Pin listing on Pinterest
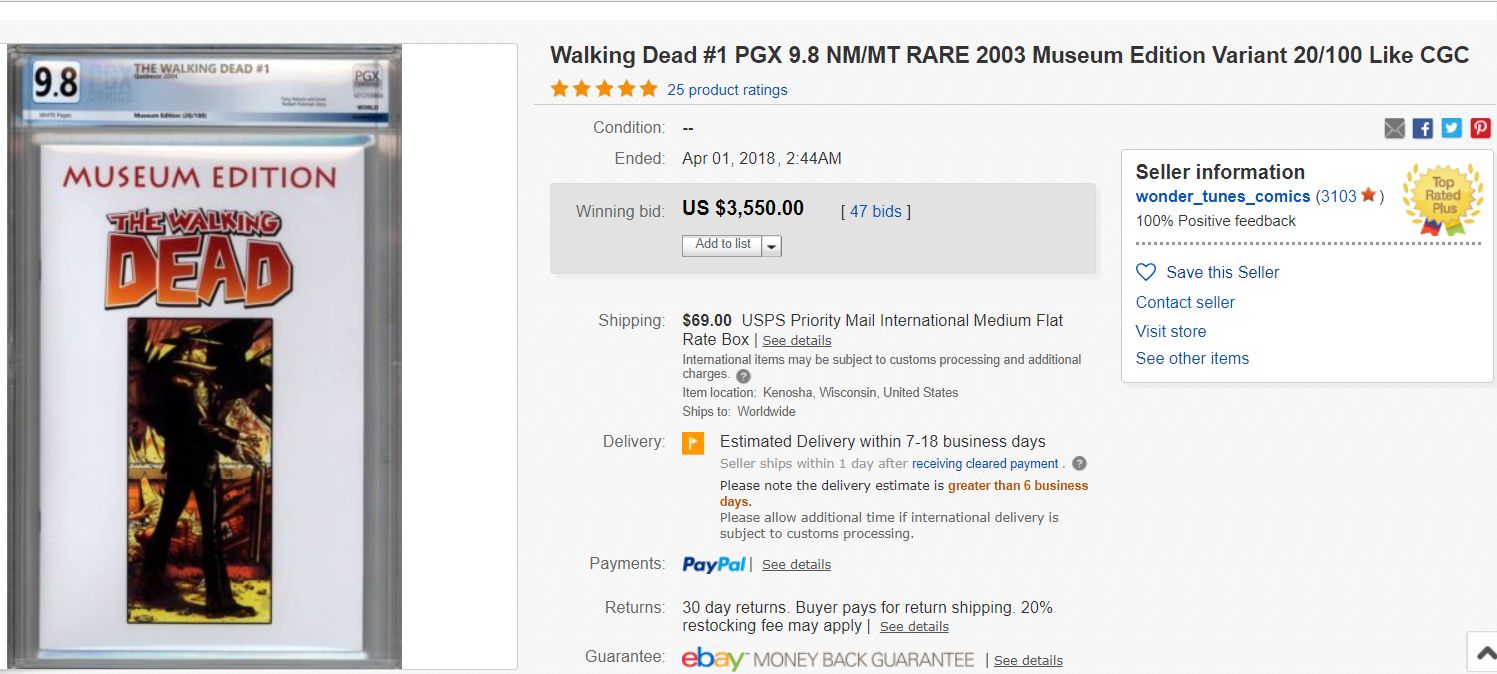The image size is (1497, 674). tap(1481, 128)
